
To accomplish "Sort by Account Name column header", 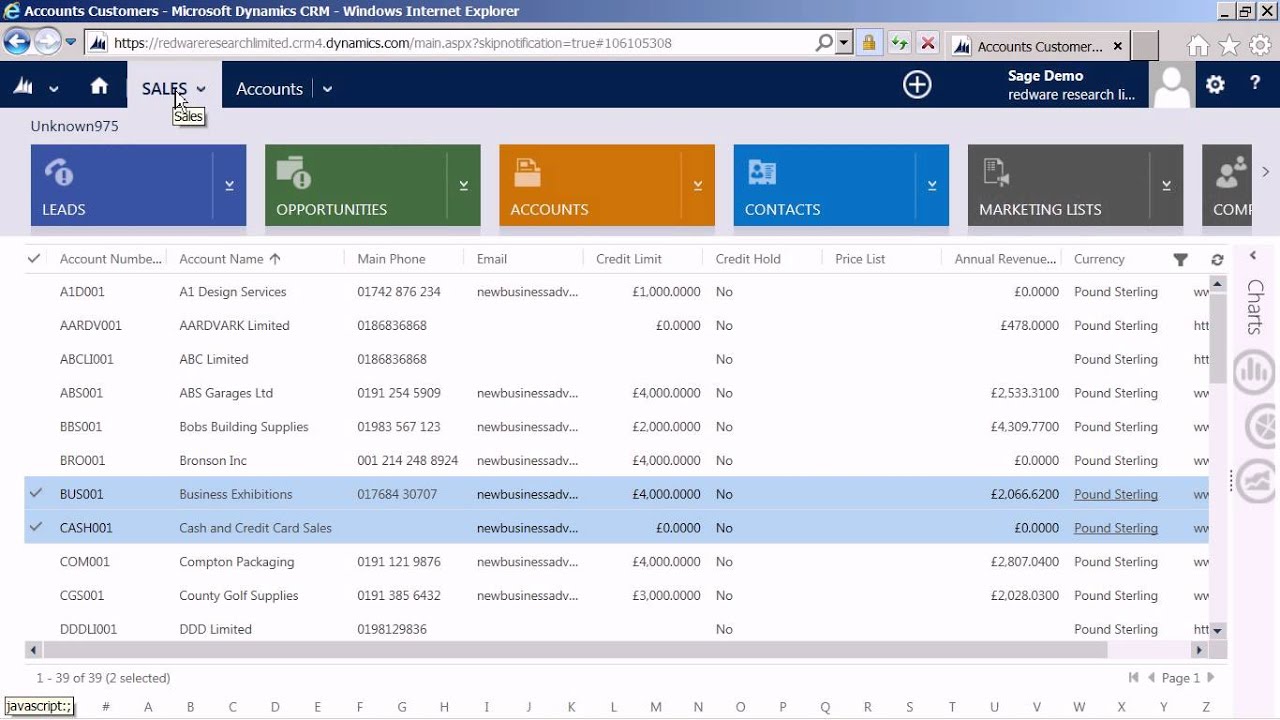I will click(x=221, y=258).
